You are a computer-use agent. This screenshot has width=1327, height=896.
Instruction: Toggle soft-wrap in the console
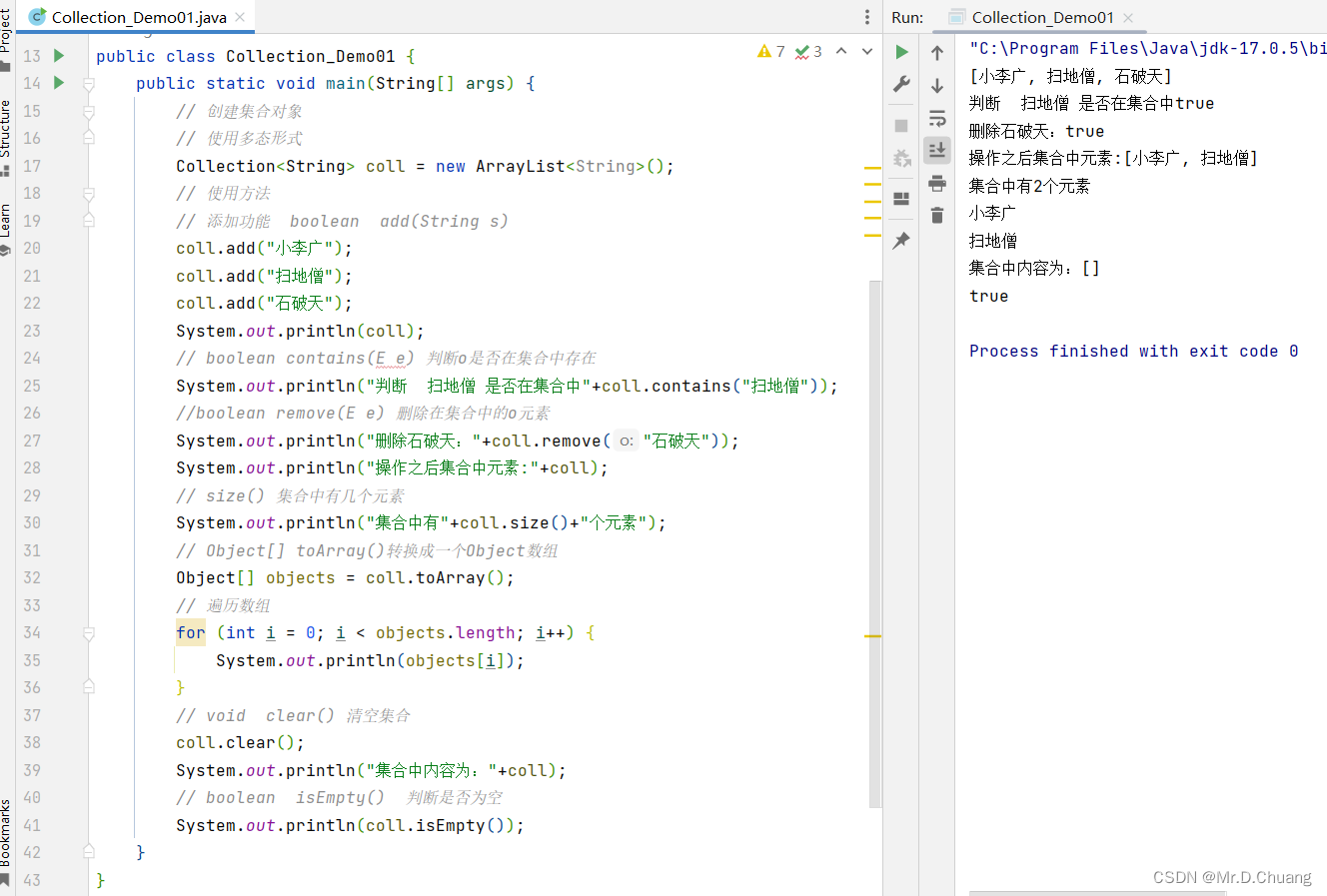click(937, 118)
